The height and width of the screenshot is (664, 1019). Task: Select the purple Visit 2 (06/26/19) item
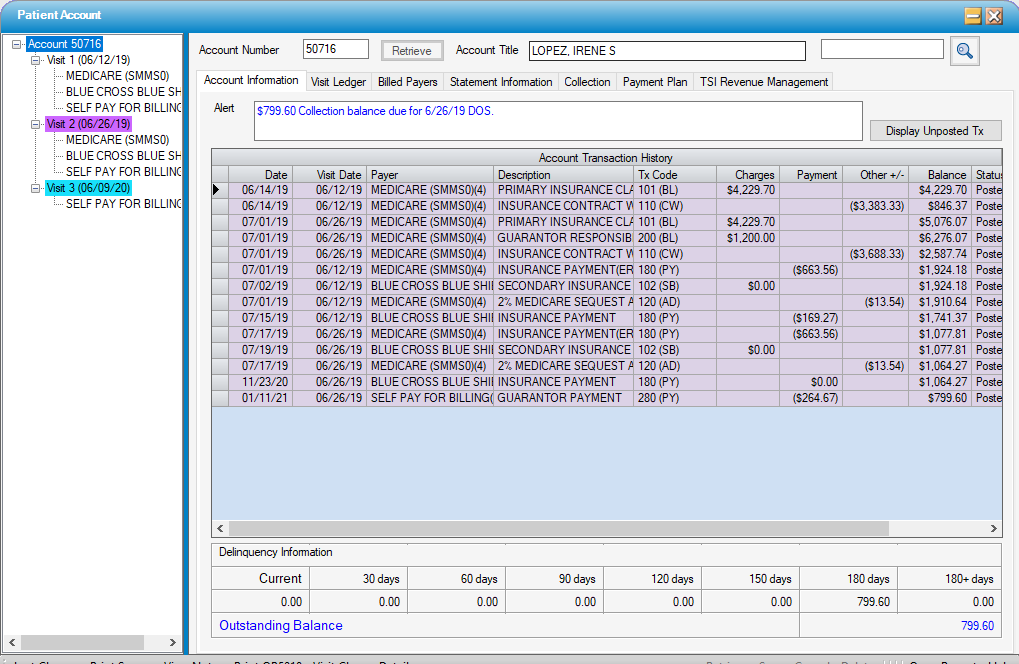88,124
